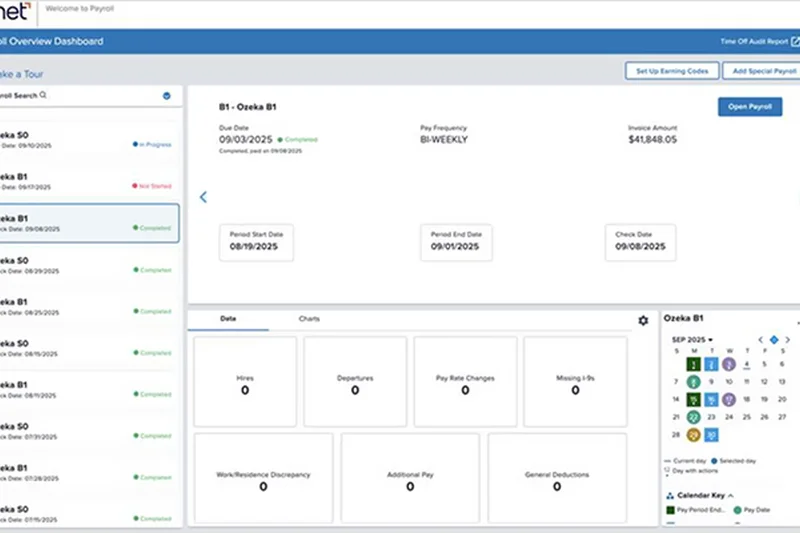Click the Missing I-9s data tile
This screenshot has height=533, width=800.
pyautogui.click(x=576, y=382)
